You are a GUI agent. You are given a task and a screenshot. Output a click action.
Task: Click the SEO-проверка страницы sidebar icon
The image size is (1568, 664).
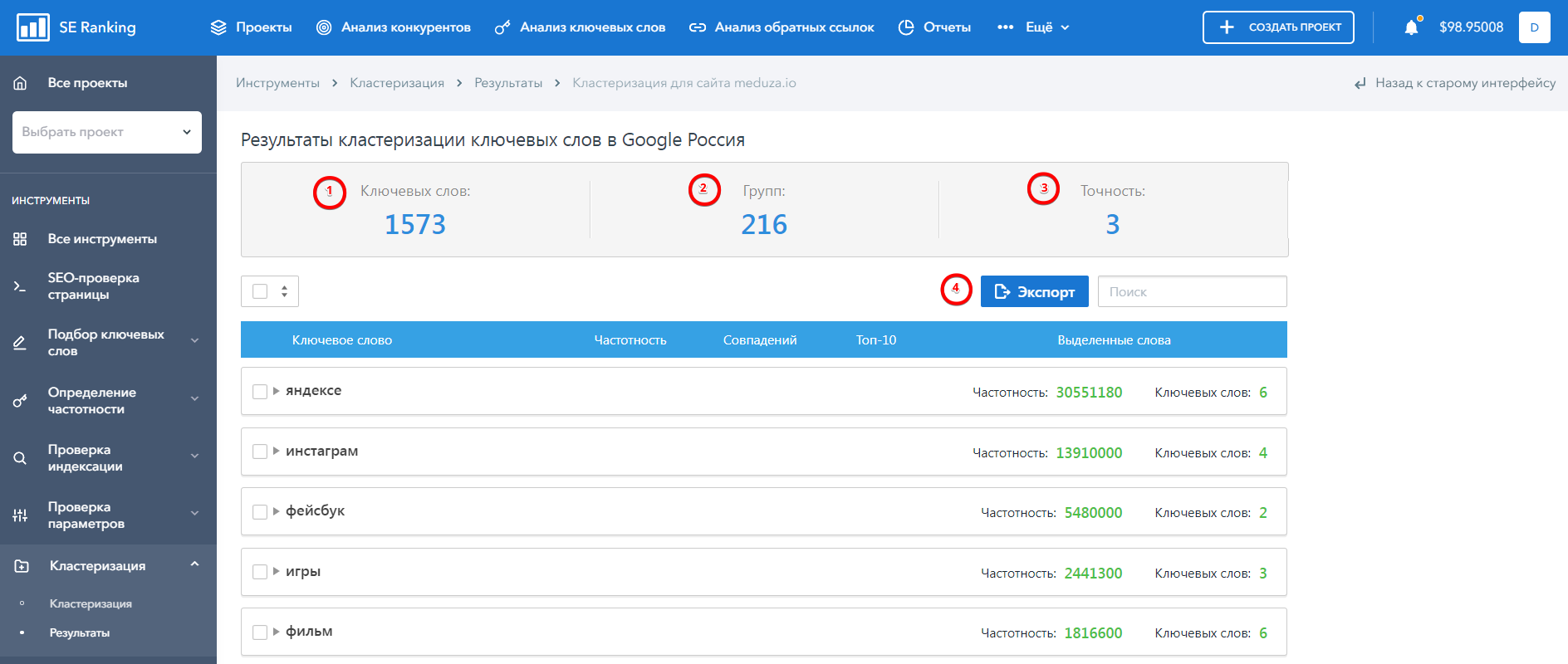[21, 286]
